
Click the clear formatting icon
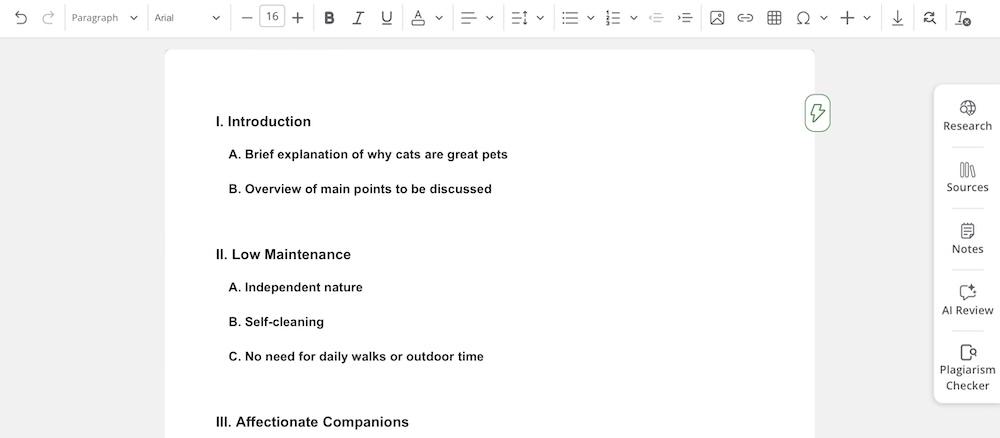[x=962, y=18]
